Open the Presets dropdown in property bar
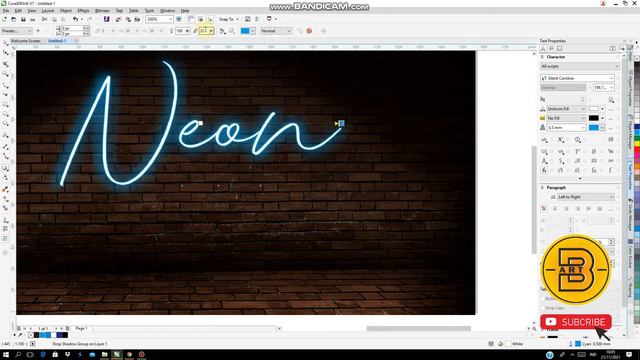This screenshot has width=640, height=360. pyautogui.click(x=16, y=31)
